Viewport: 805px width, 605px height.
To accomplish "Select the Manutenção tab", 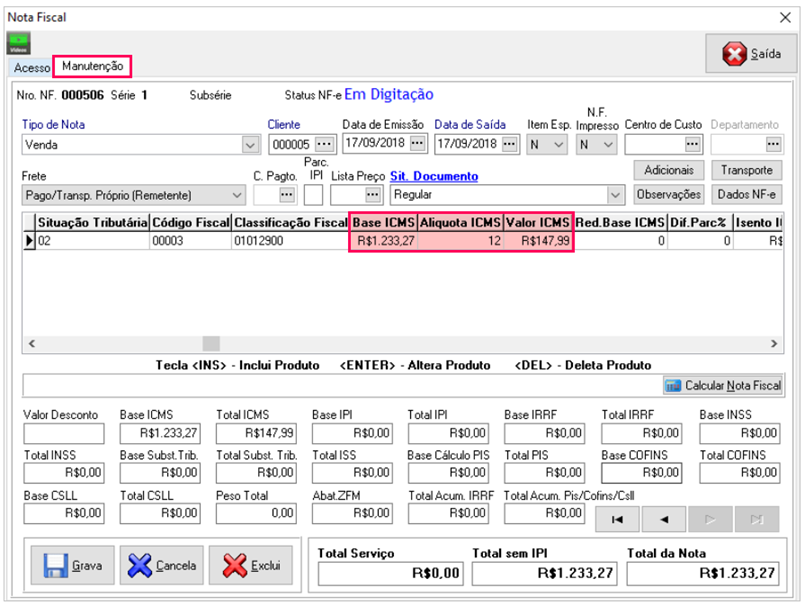I will (92, 66).
